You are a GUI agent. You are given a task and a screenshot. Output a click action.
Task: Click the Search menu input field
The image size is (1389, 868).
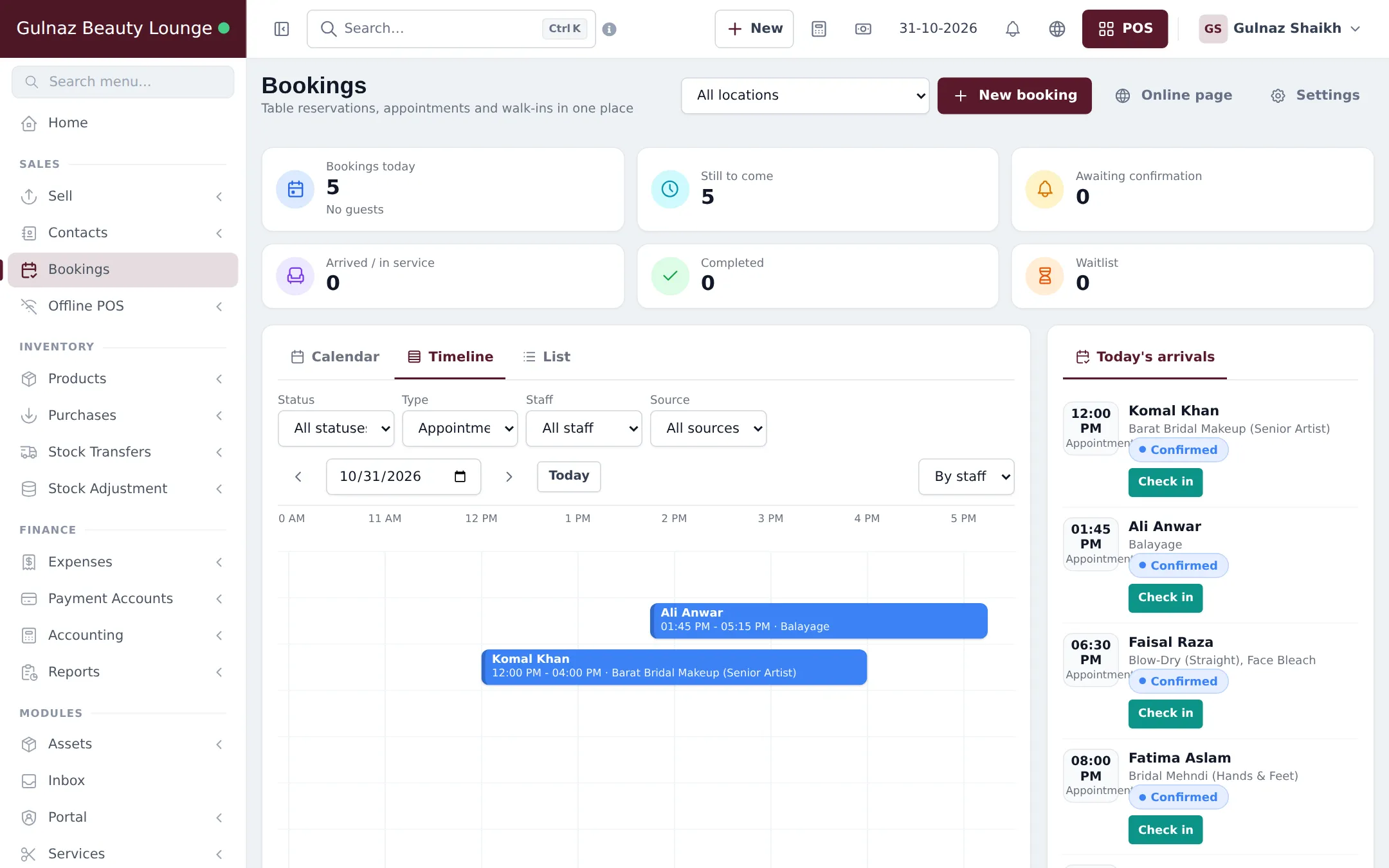point(123,82)
